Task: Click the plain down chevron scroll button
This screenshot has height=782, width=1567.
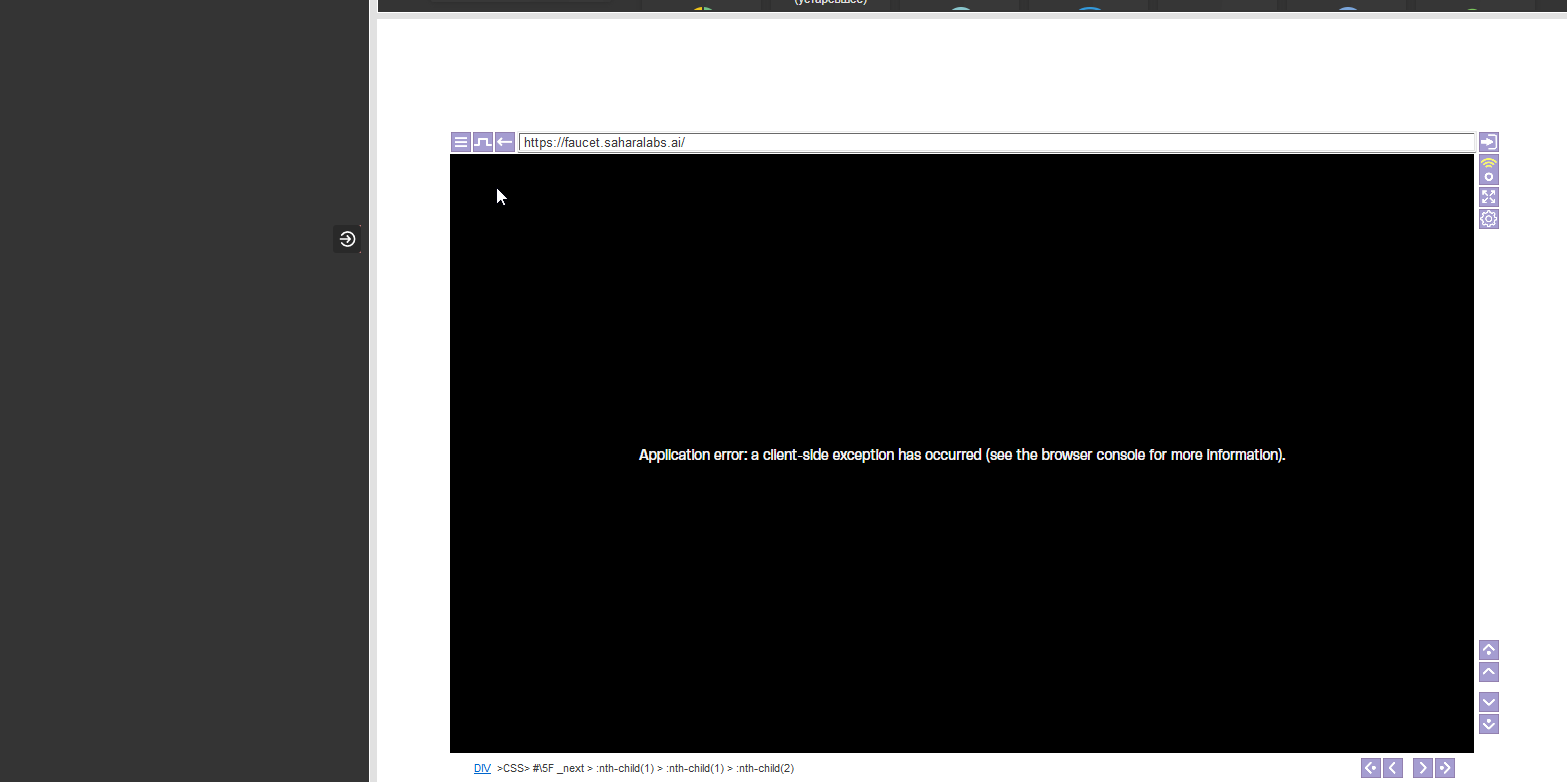Action: click(x=1488, y=702)
